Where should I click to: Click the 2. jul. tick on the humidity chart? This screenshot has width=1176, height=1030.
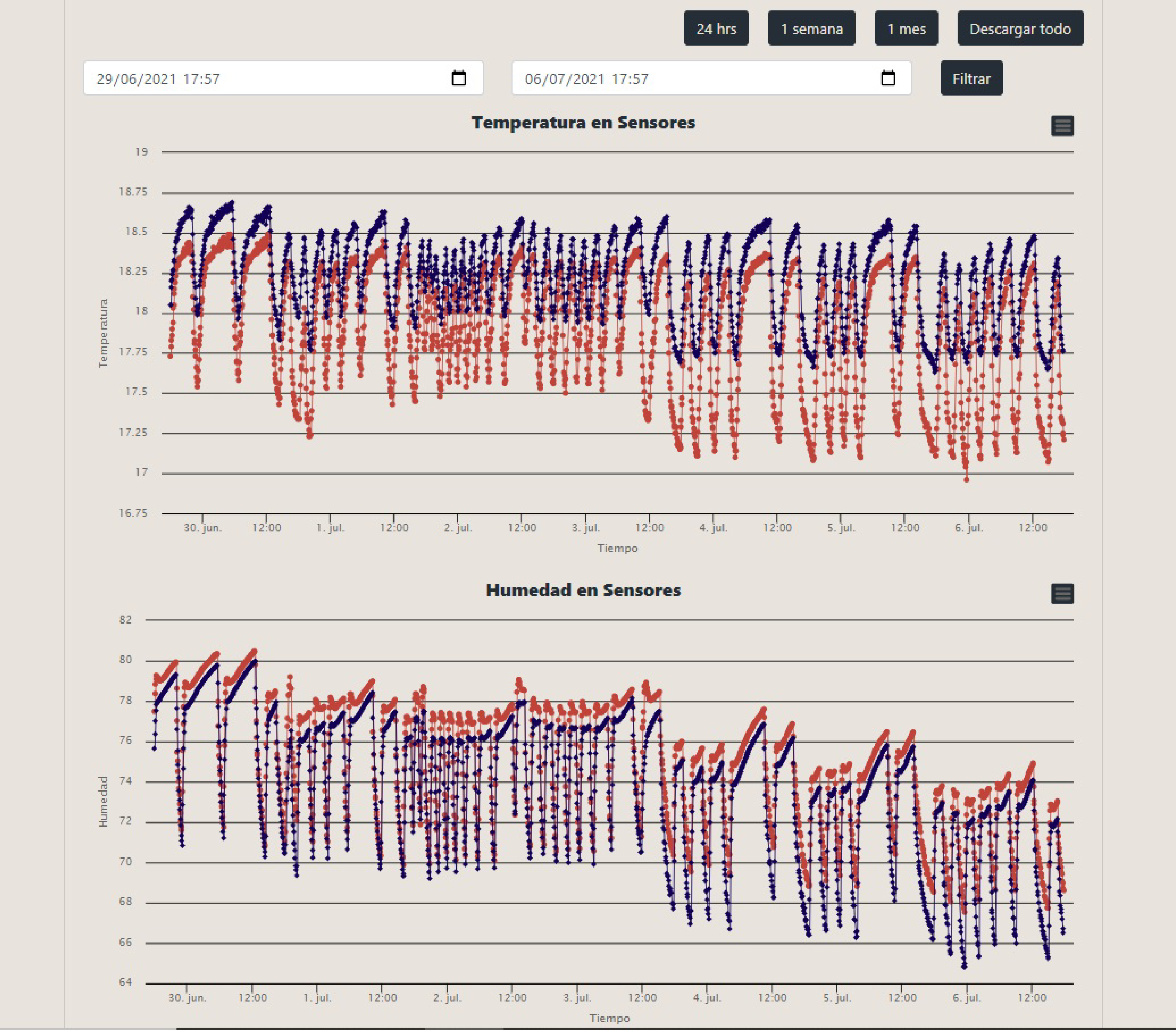pyautogui.click(x=447, y=997)
